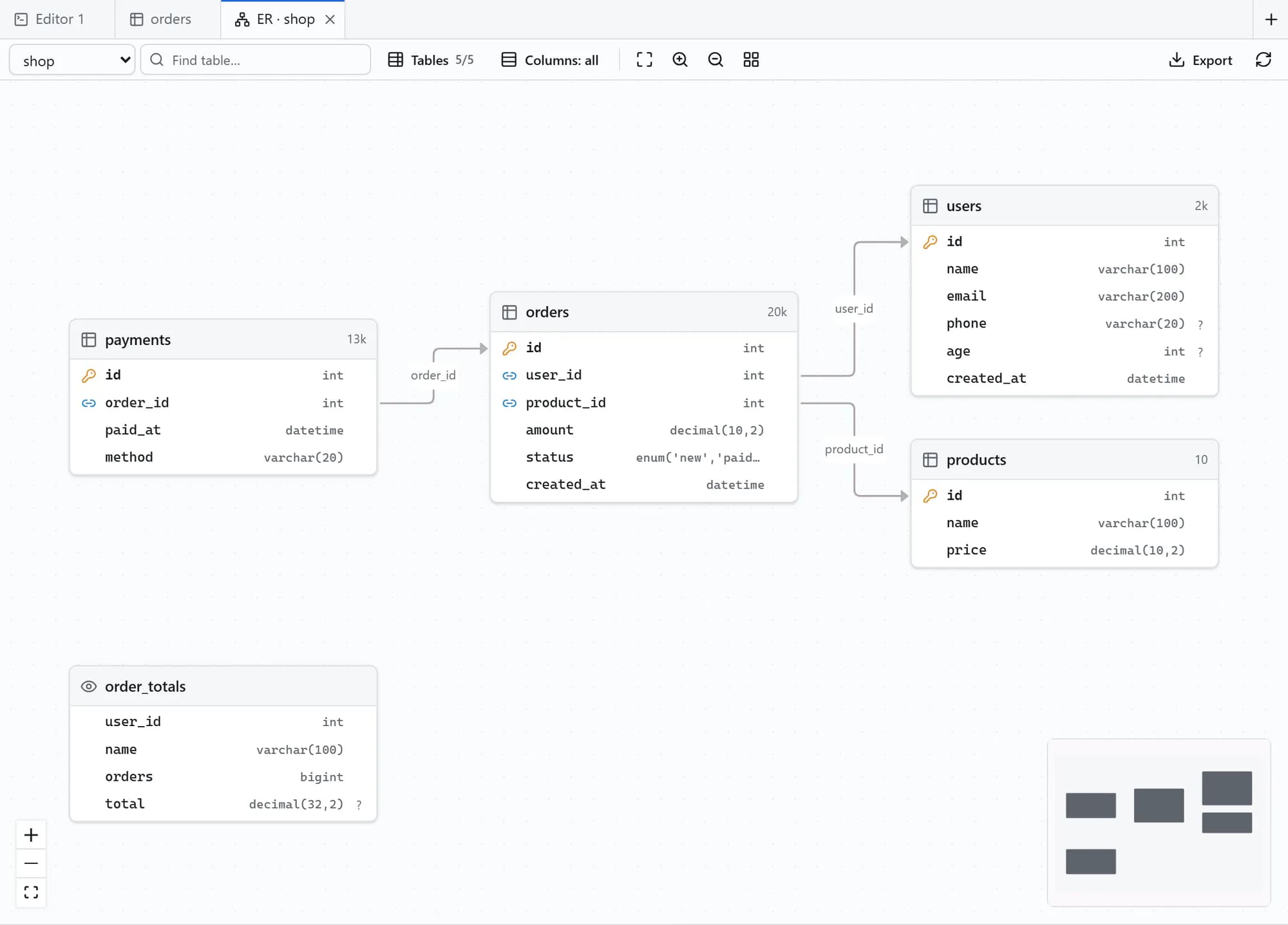This screenshot has width=1288, height=925.
Task: Switch to the orders tab
Action: click(x=161, y=19)
